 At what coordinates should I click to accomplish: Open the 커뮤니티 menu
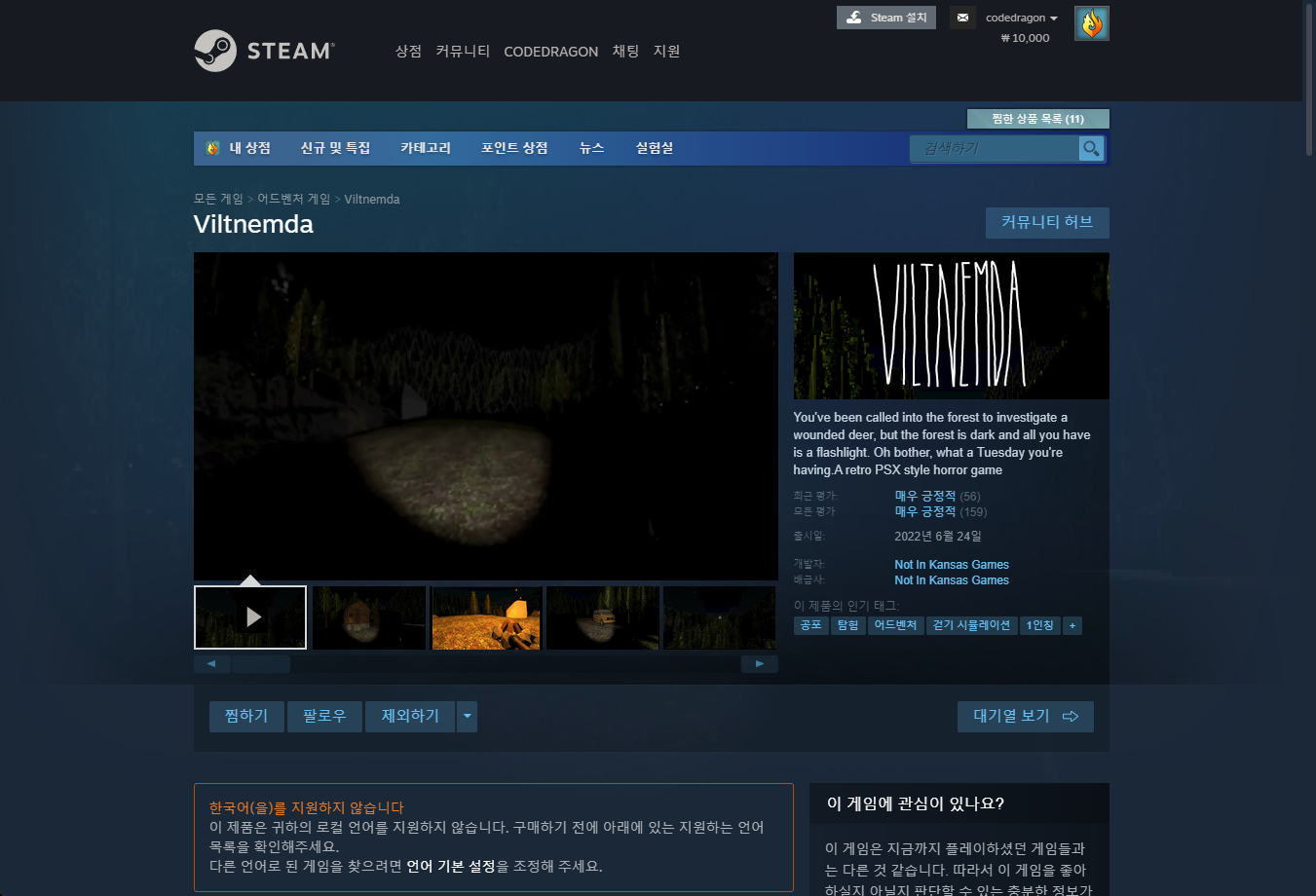[x=463, y=51]
